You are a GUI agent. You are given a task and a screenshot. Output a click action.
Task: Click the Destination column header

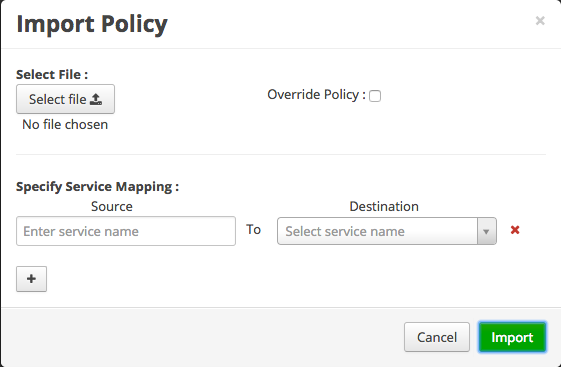click(384, 206)
